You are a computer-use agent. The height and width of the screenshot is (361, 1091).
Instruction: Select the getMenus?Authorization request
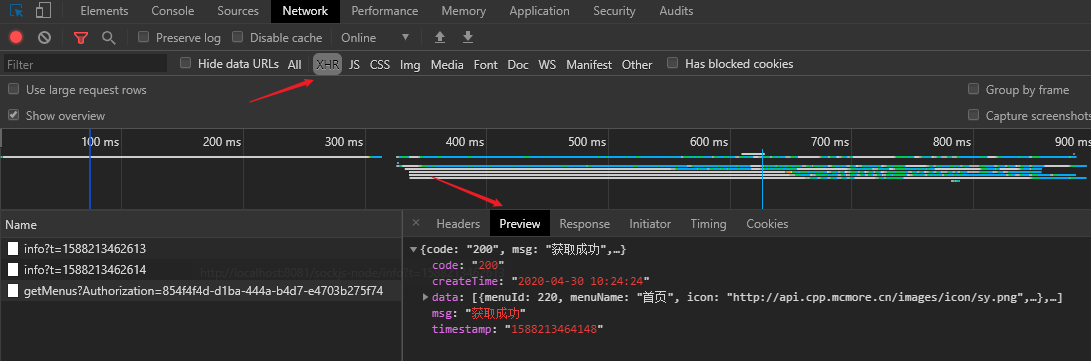click(201, 290)
